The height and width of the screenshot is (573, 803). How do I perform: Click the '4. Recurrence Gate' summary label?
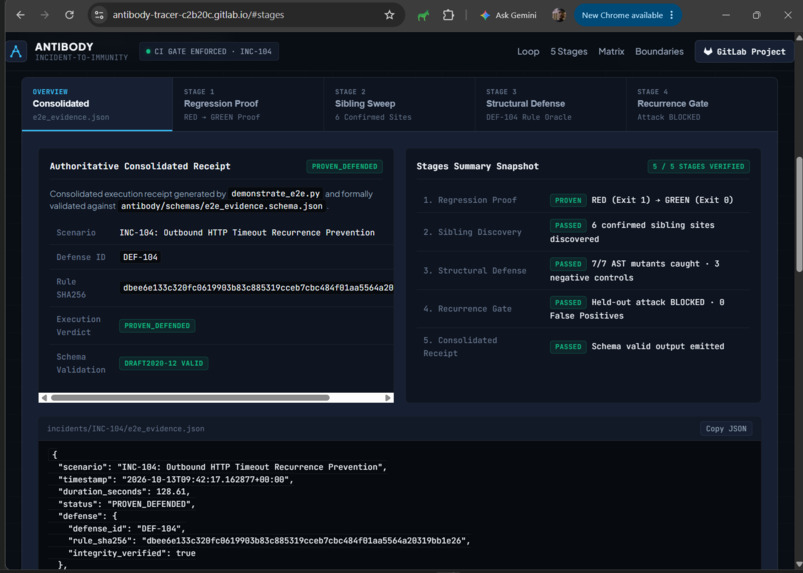point(467,309)
